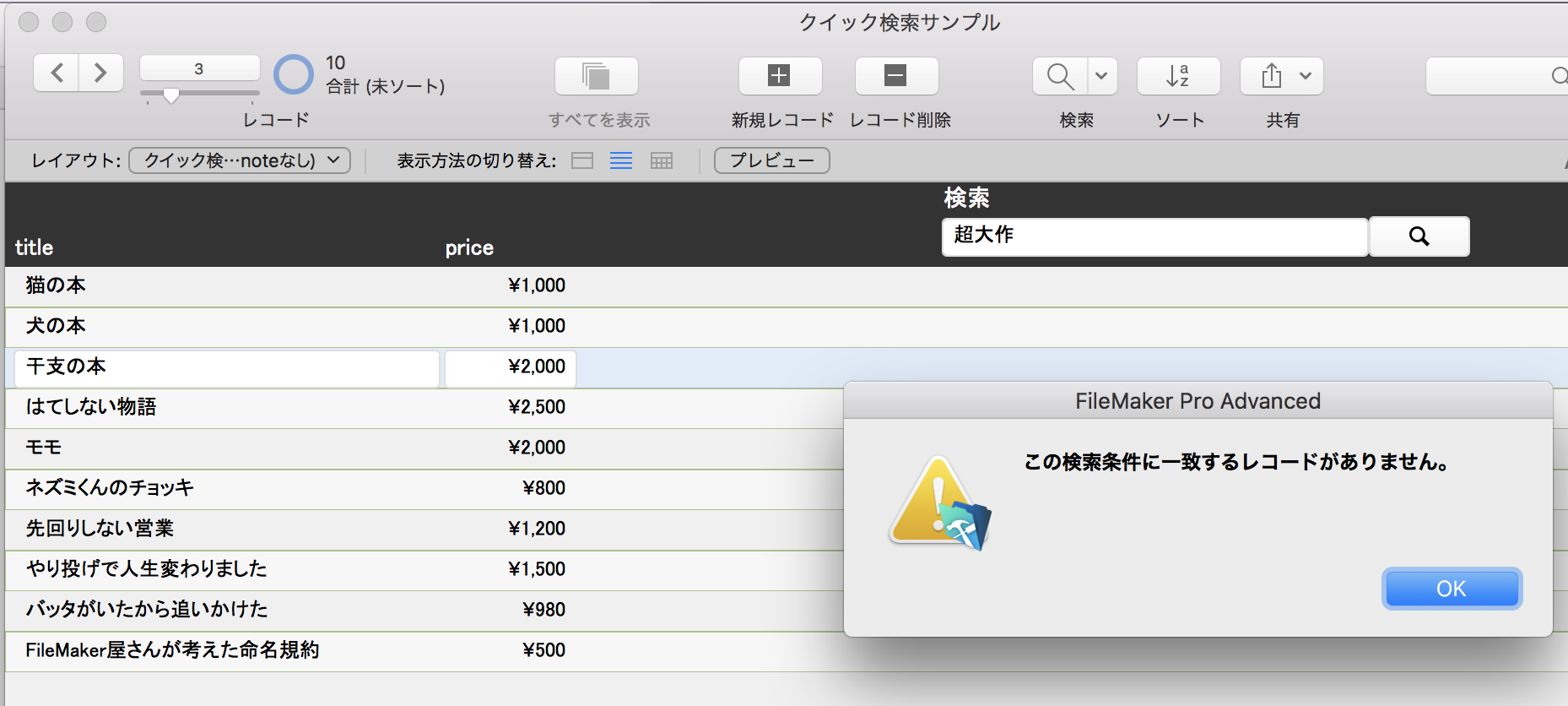The image size is (1568, 706).
Task: Select FileMaker屋さんが考えた命名規約 title
Action: [x=172, y=650]
